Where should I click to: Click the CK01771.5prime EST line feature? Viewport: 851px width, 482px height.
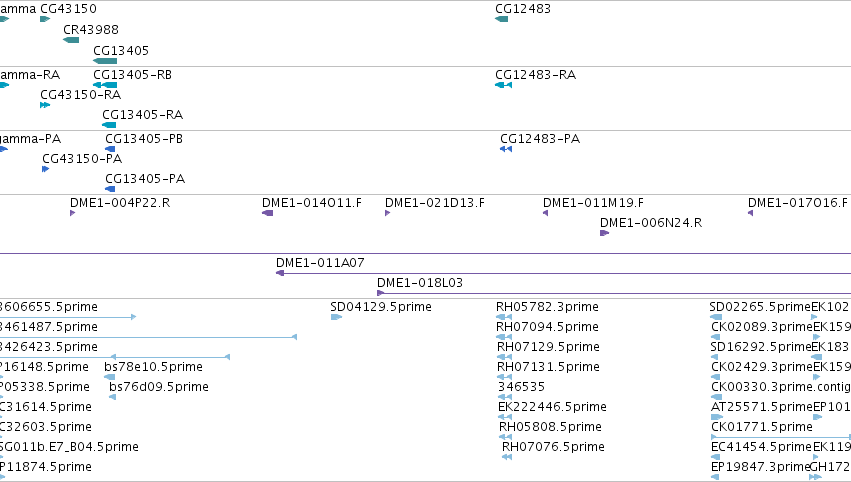(781, 437)
